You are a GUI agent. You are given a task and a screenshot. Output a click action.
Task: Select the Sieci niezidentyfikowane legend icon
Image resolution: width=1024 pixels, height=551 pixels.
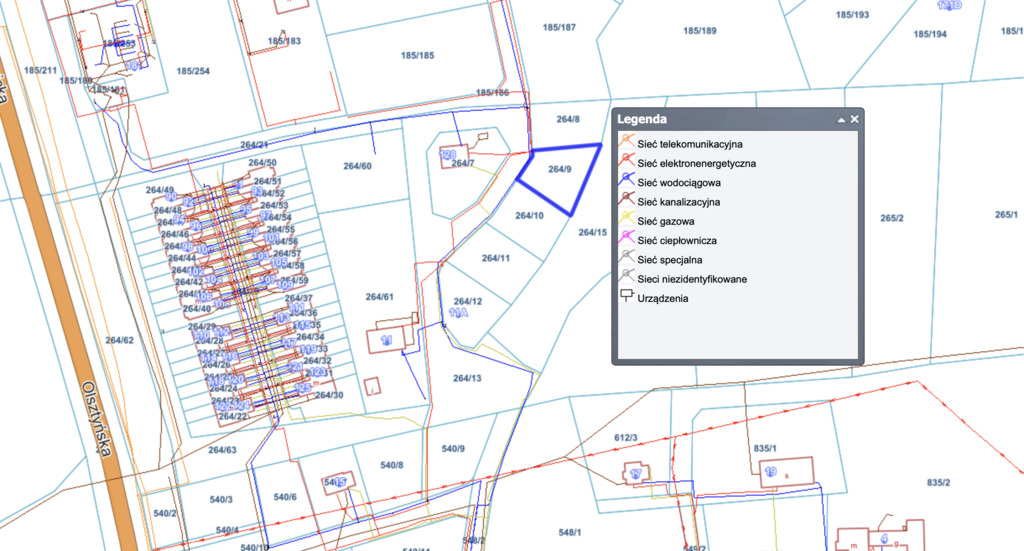point(627,278)
